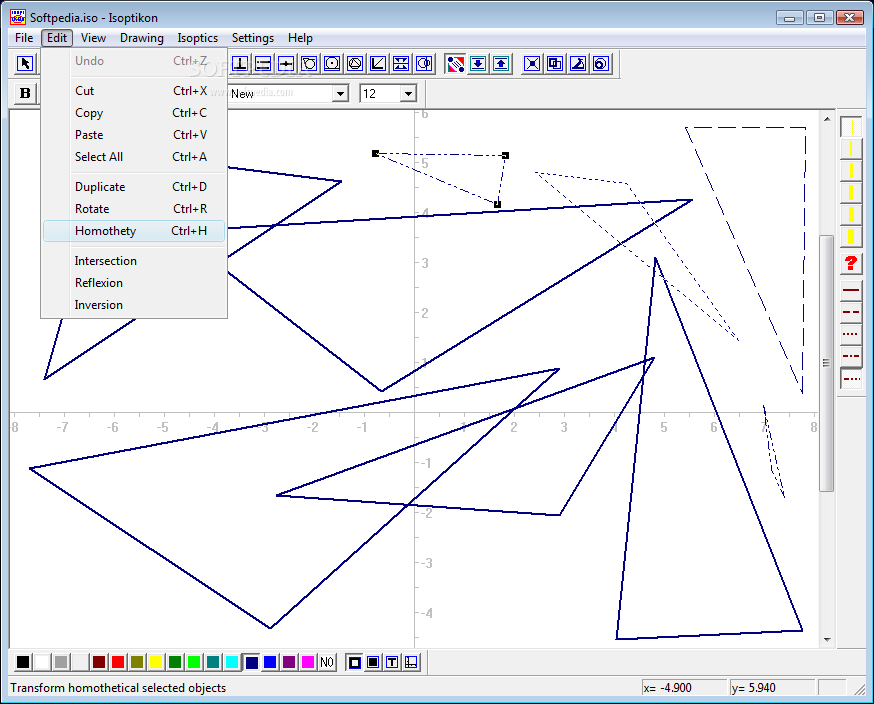874x704 pixels.
Task: Click the vertical scrollbar up arrow
Action: [x=827, y=119]
